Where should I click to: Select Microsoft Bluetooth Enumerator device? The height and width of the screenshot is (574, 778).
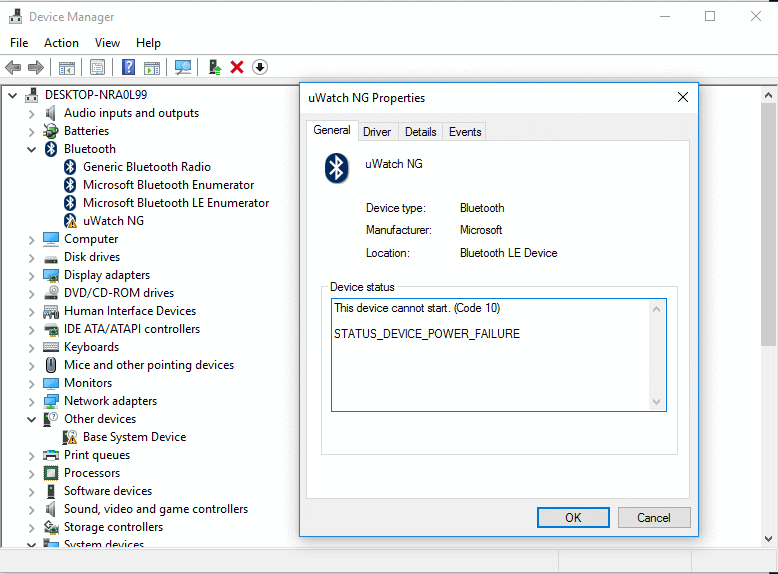(168, 185)
